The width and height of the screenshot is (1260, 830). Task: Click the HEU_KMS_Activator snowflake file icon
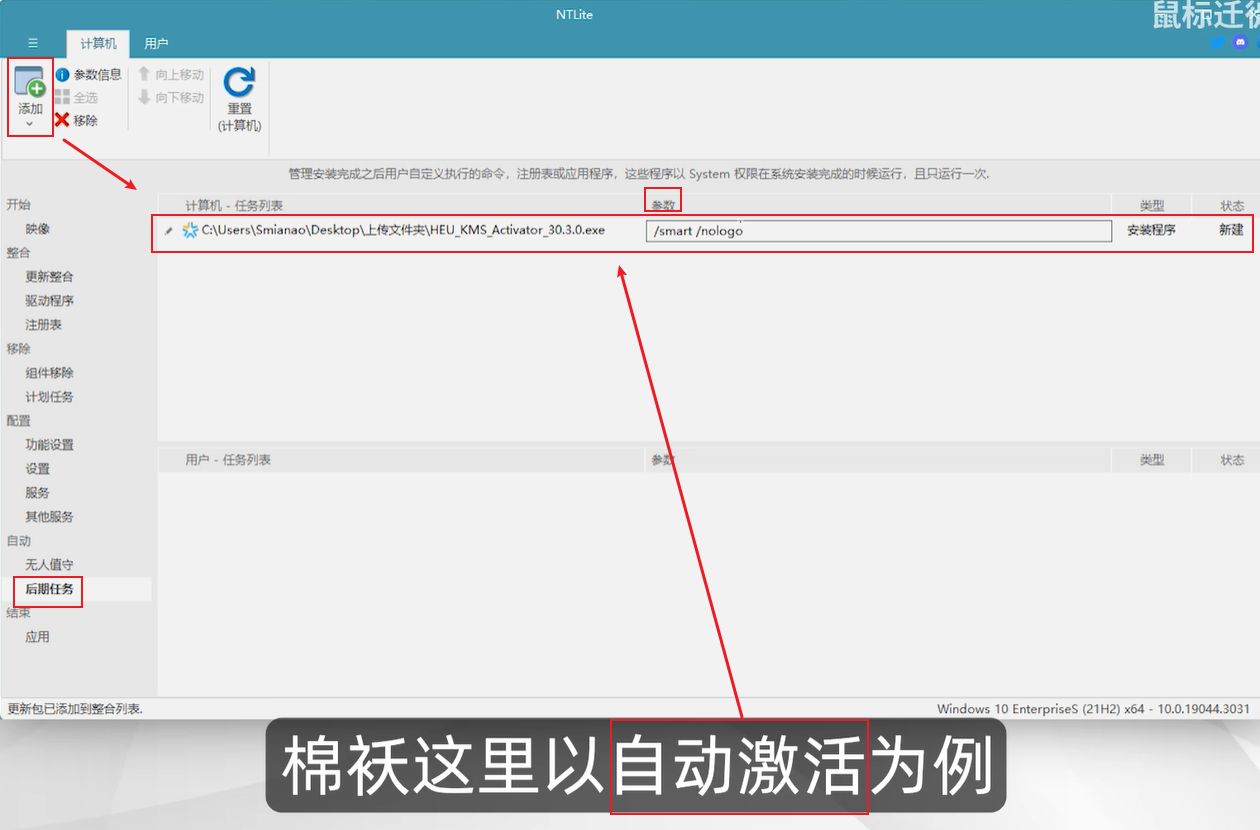(x=190, y=230)
